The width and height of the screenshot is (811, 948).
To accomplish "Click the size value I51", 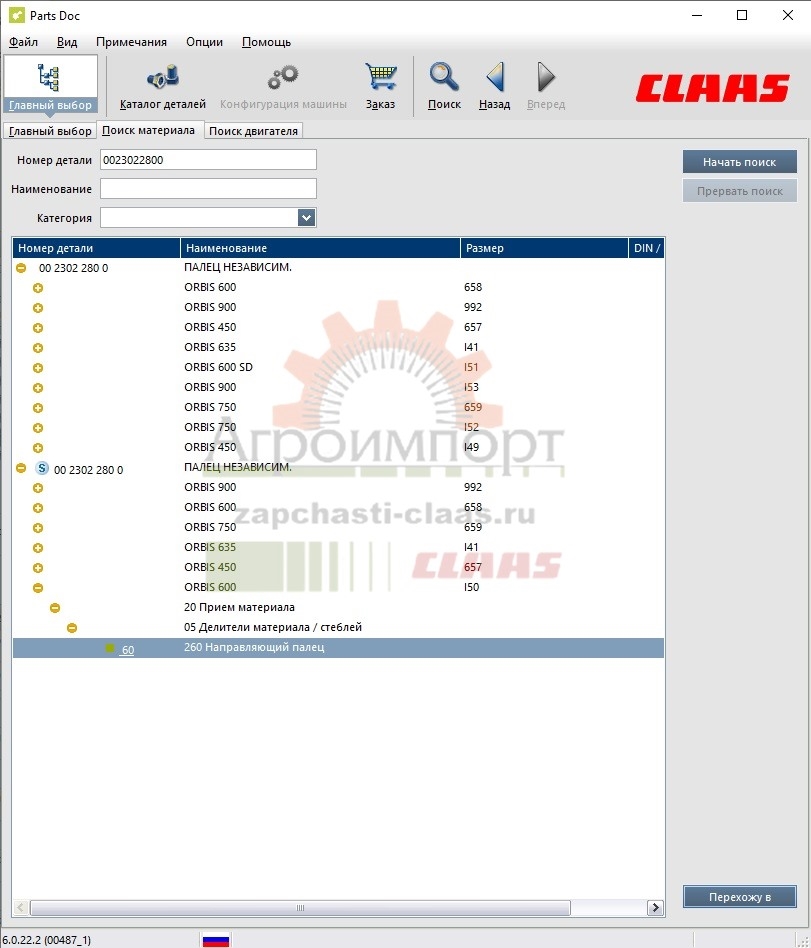I will tap(471, 367).
